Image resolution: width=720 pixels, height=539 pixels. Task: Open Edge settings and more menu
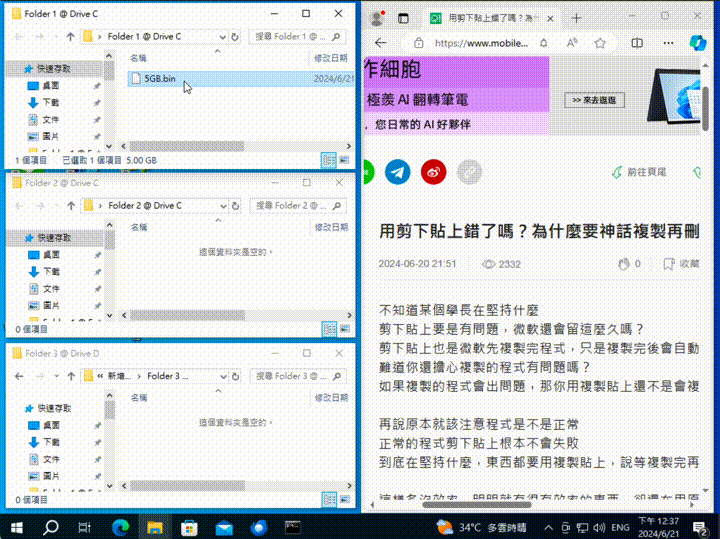(x=668, y=43)
